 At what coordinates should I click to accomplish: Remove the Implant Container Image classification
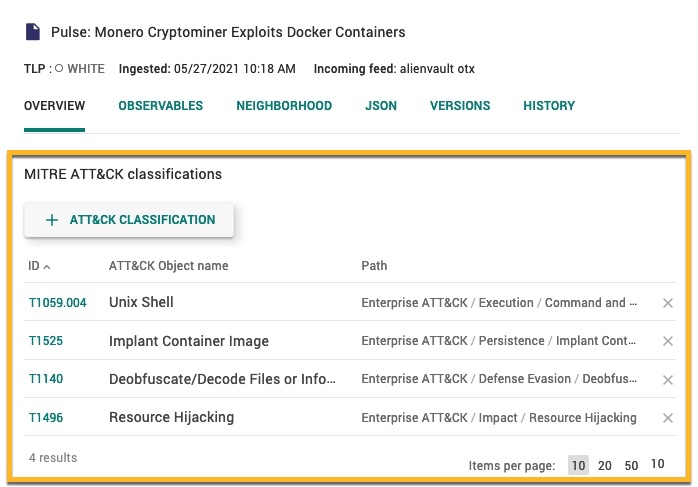tap(668, 341)
